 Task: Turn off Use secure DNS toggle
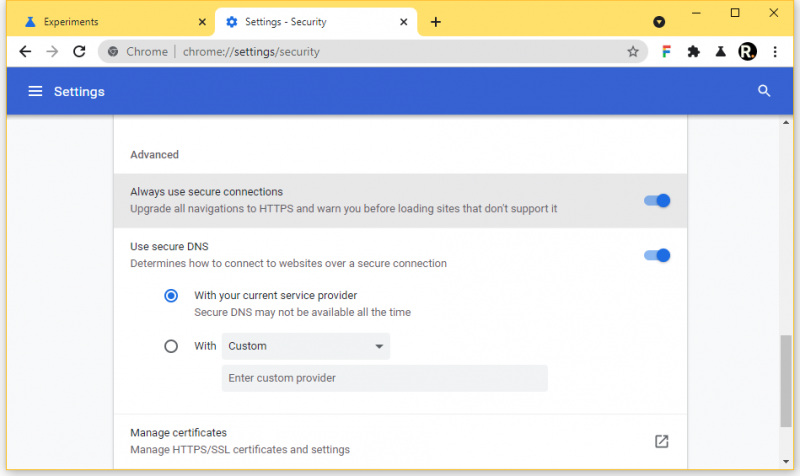(x=657, y=255)
